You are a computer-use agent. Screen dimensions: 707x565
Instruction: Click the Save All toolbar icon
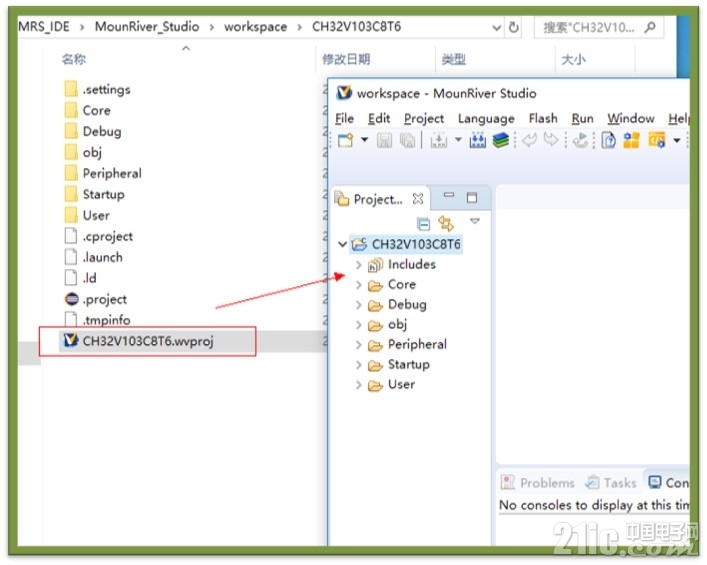(x=407, y=141)
